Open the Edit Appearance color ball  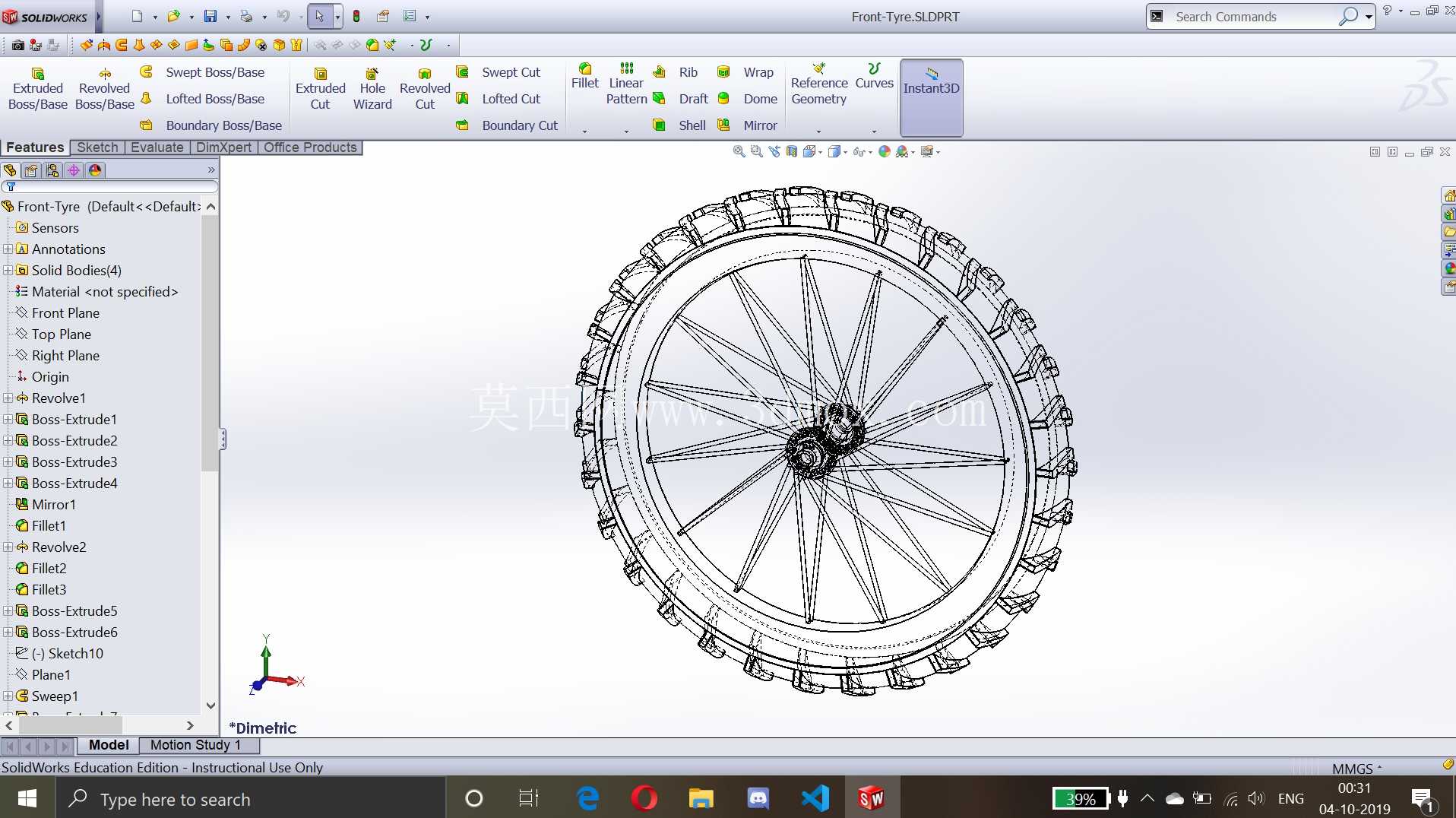(x=884, y=151)
